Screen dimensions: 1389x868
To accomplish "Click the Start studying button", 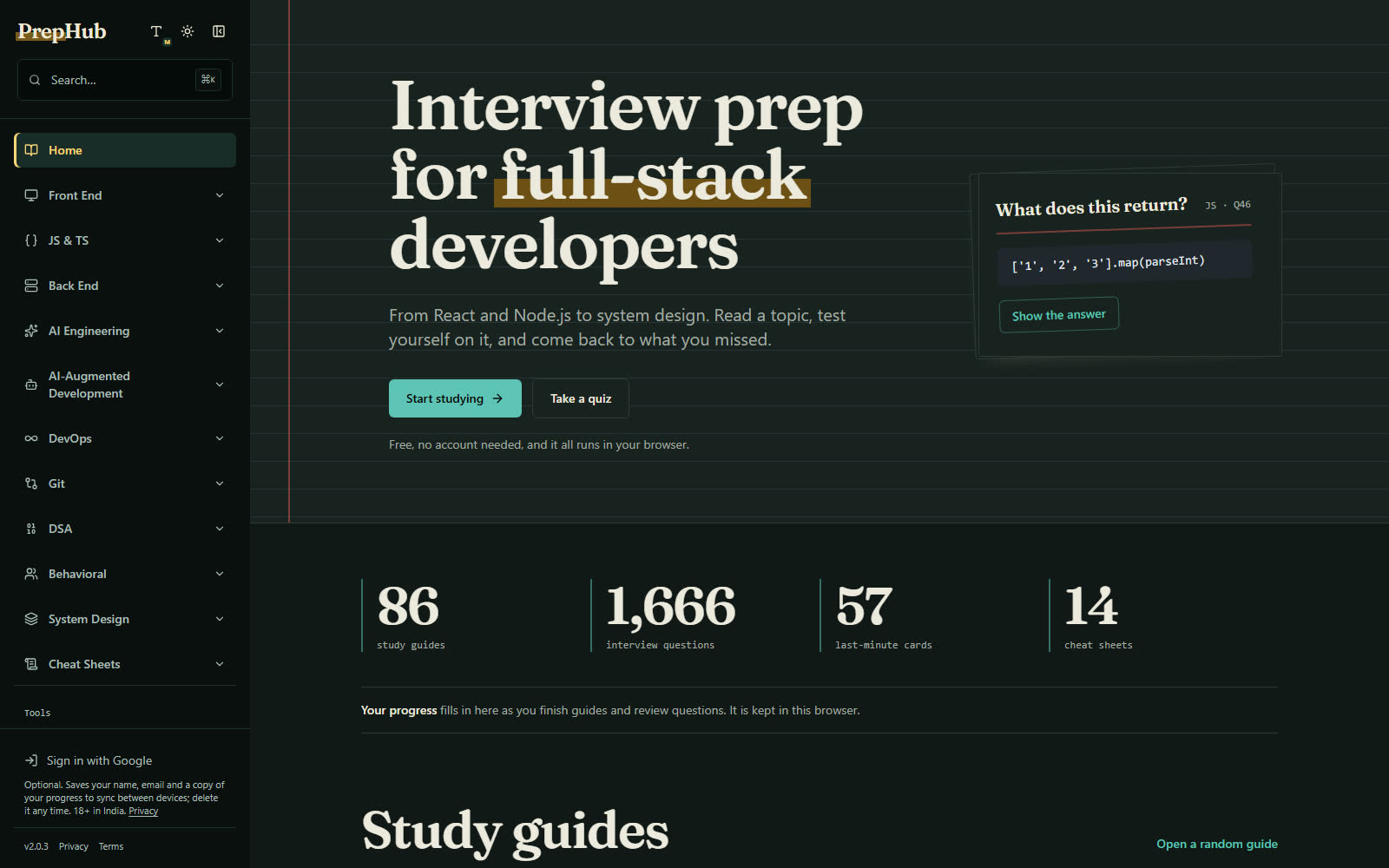I will pos(455,398).
